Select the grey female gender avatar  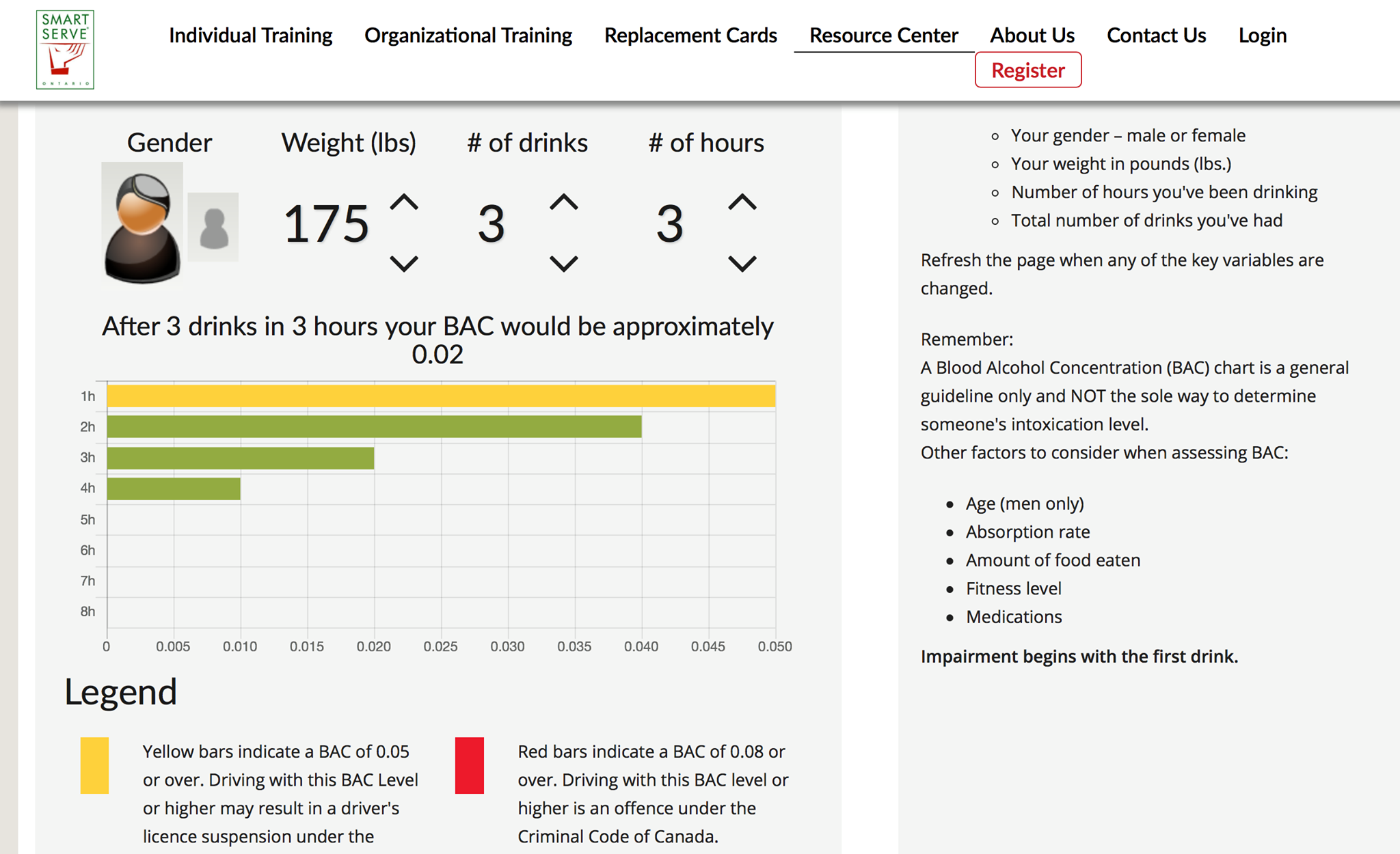pyautogui.click(x=213, y=227)
